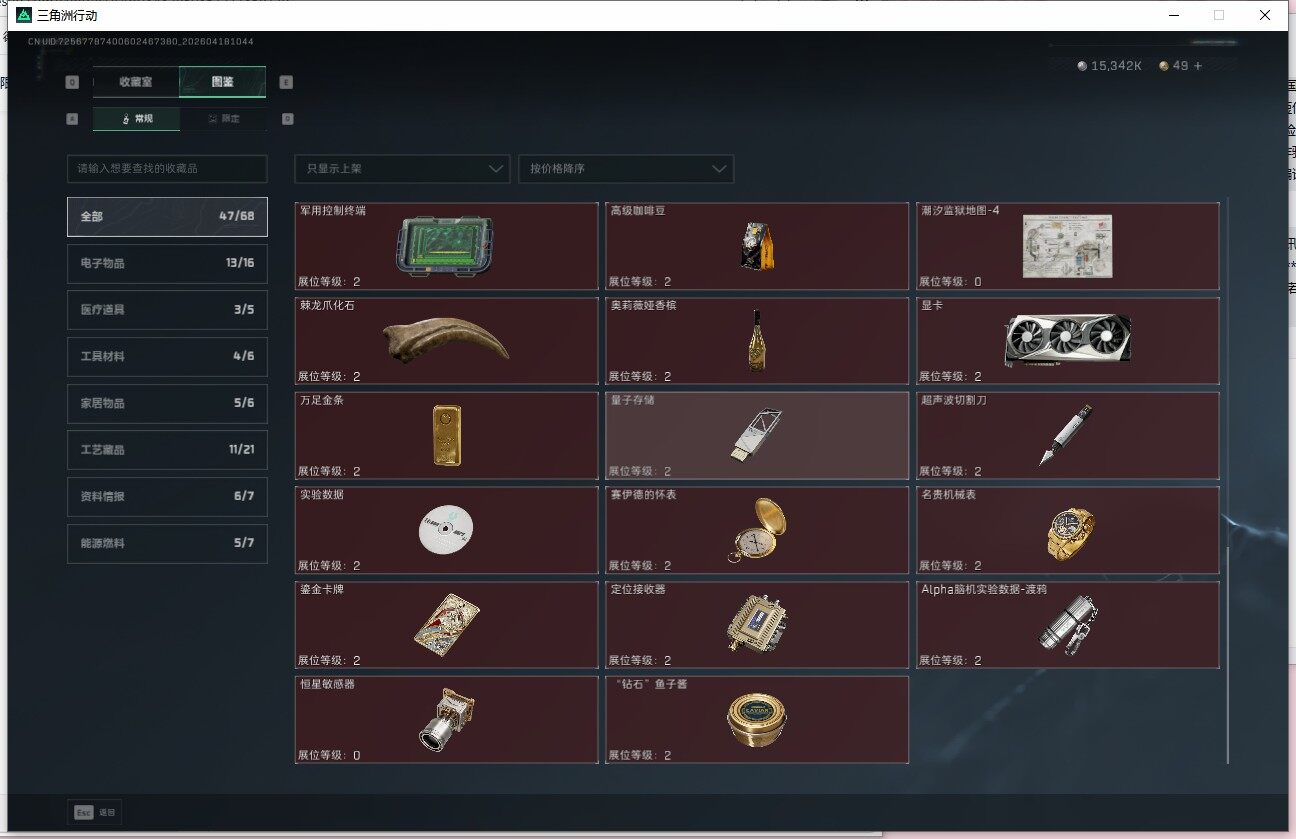Click the Esc 返回 back button
The height and width of the screenshot is (839, 1296).
tap(95, 813)
